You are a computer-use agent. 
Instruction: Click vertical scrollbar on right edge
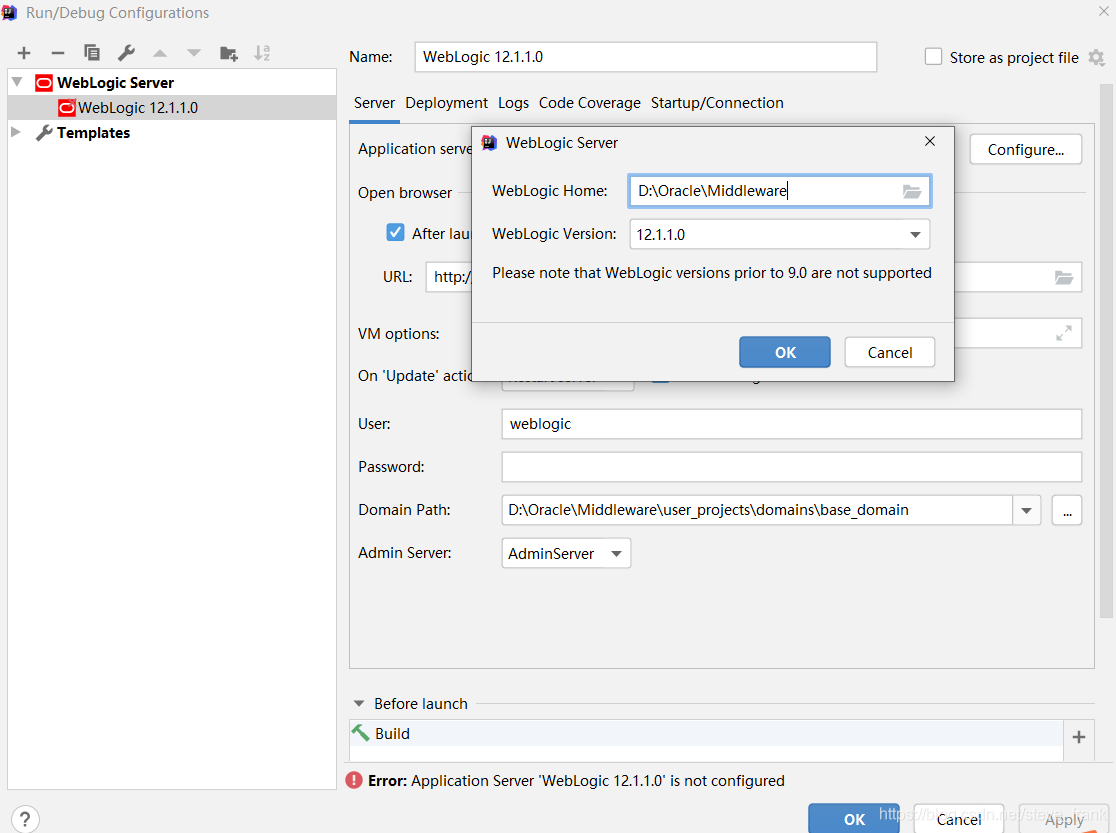(x=1106, y=349)
